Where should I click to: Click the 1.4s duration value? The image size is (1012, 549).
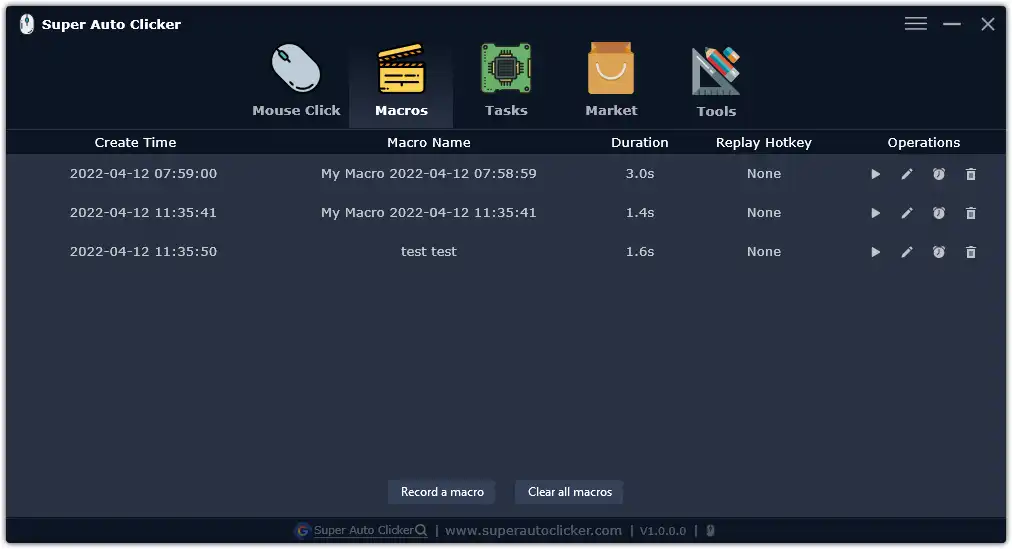tap(640, 213)
